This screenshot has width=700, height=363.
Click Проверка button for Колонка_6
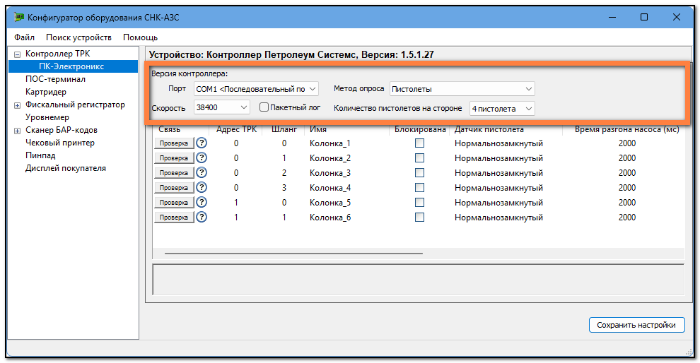click(174, 217)
